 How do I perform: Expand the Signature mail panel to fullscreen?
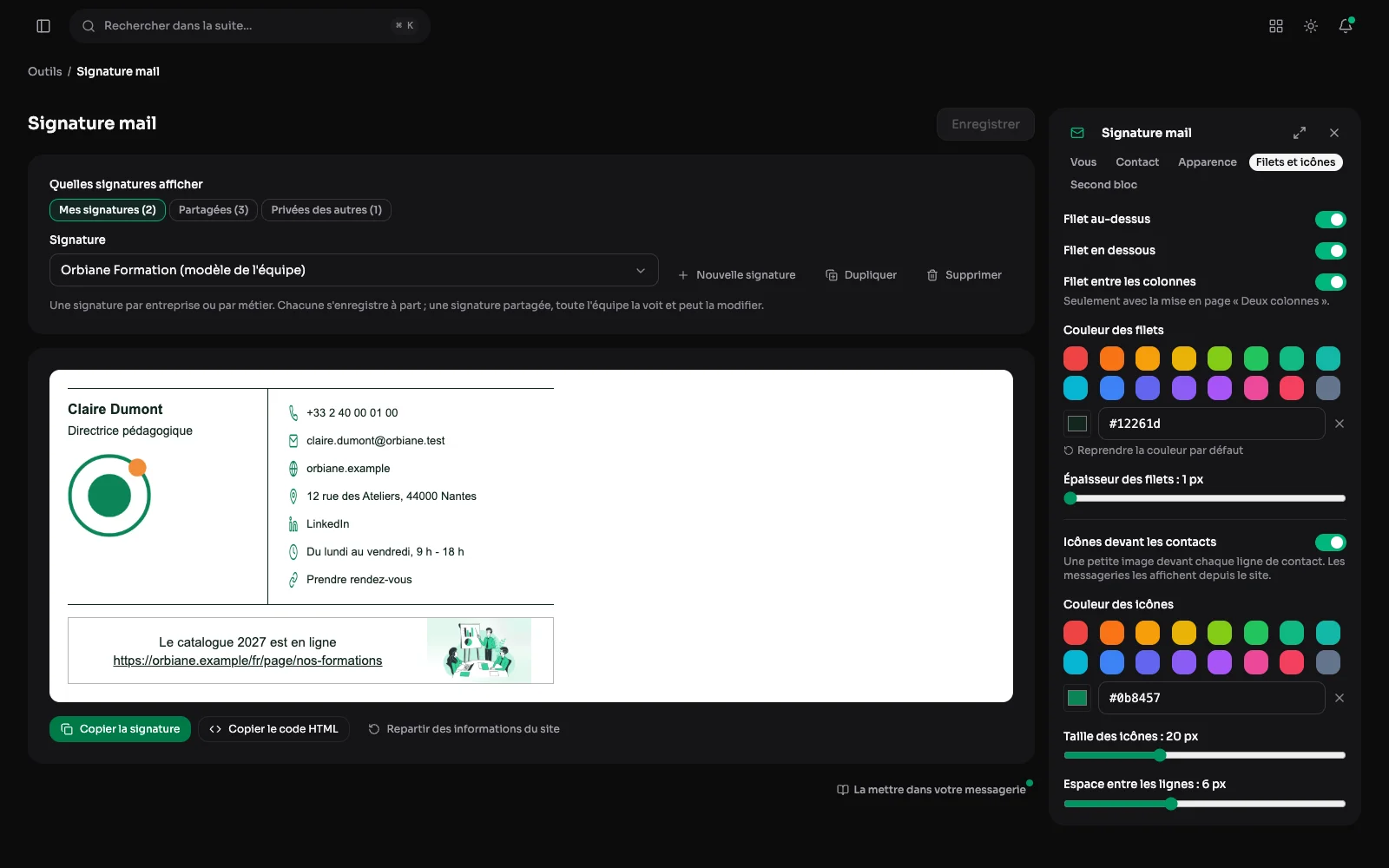coord(1300,133)
